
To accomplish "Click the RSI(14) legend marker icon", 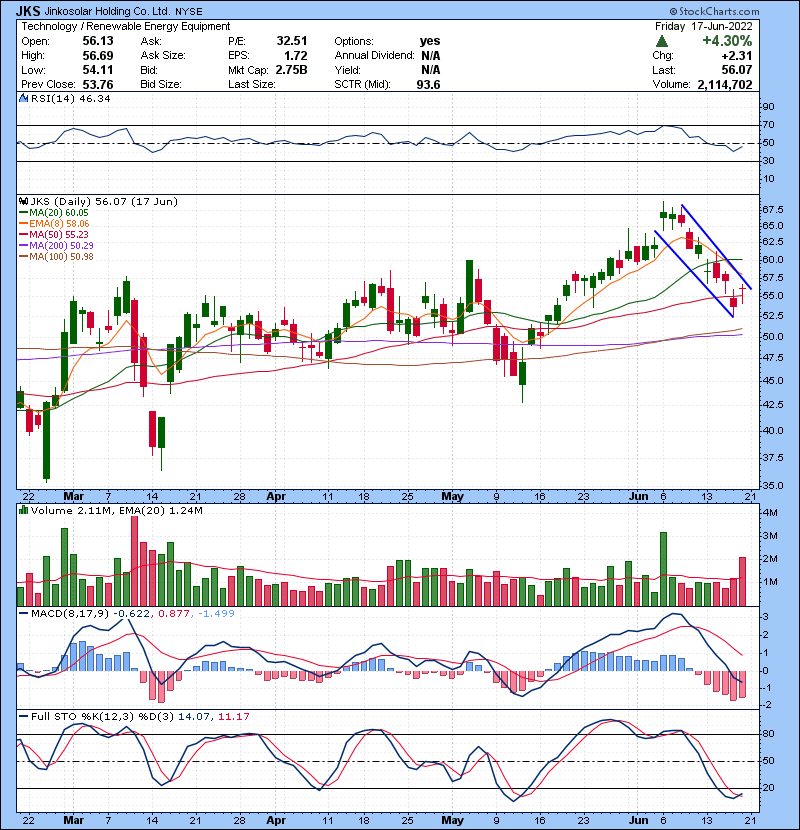I will (x=22, y=100).
